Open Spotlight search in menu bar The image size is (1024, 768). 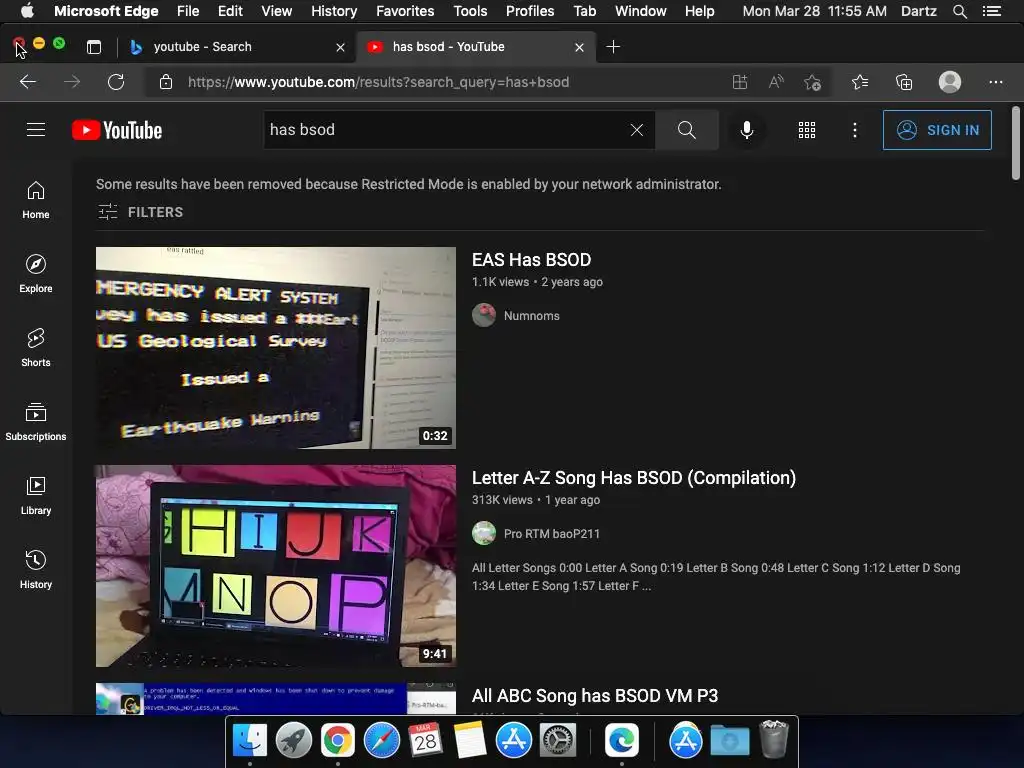959,11
